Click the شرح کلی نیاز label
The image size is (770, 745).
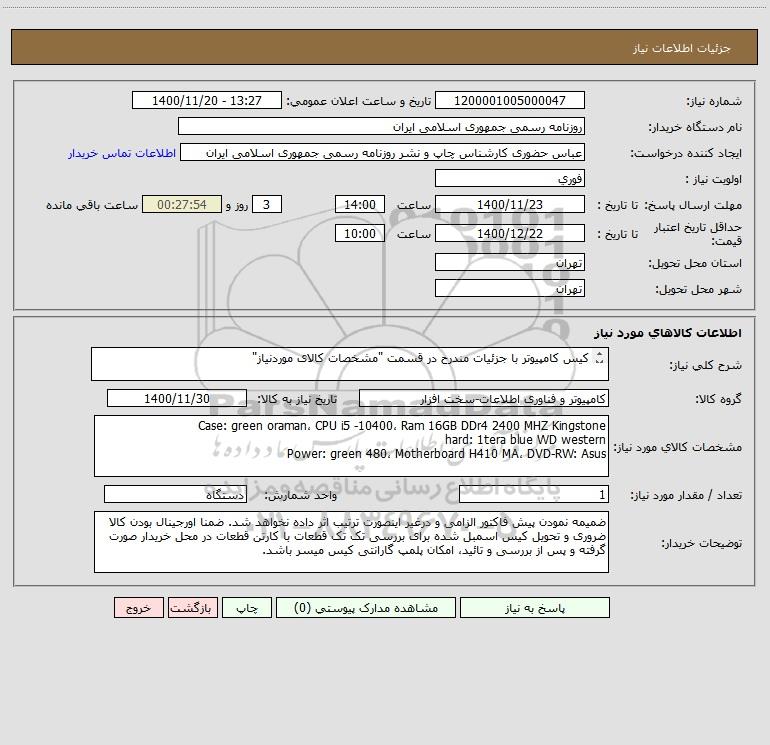point(706,365)
